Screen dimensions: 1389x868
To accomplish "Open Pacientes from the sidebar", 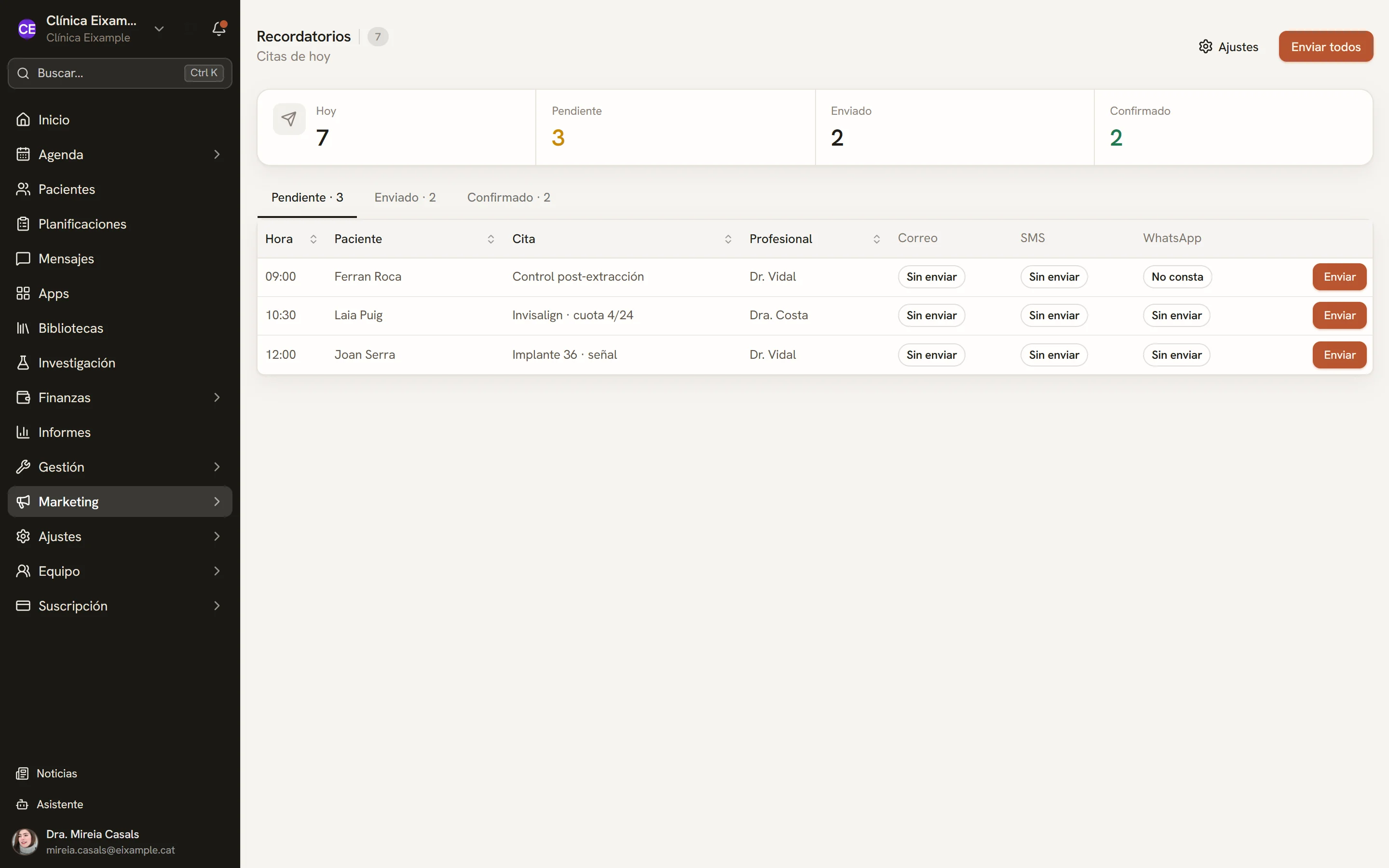I will click(x=120, y=189).
